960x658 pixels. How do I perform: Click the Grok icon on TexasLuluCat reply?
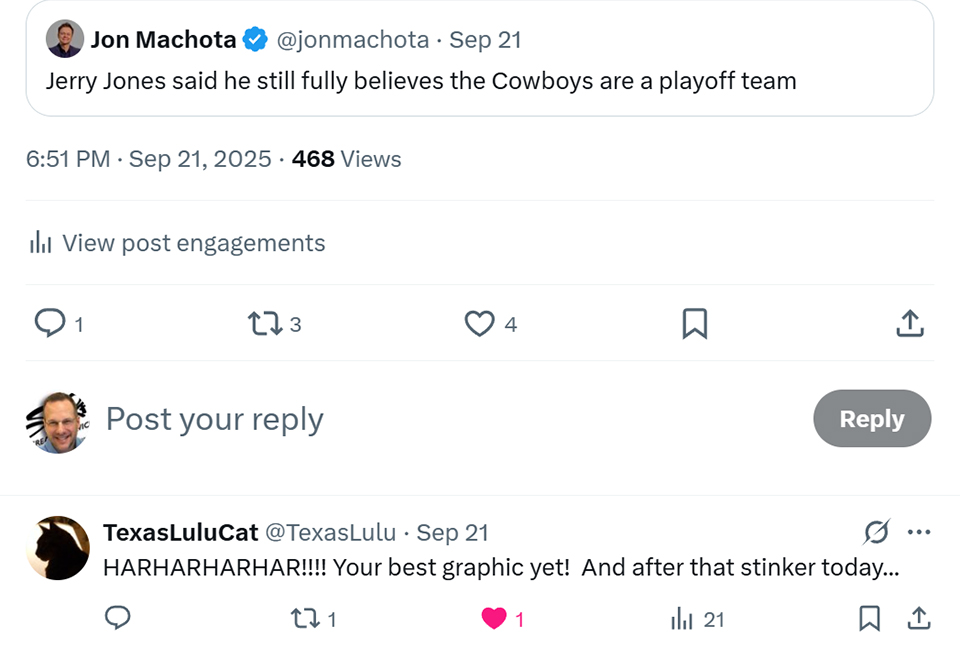876,532
